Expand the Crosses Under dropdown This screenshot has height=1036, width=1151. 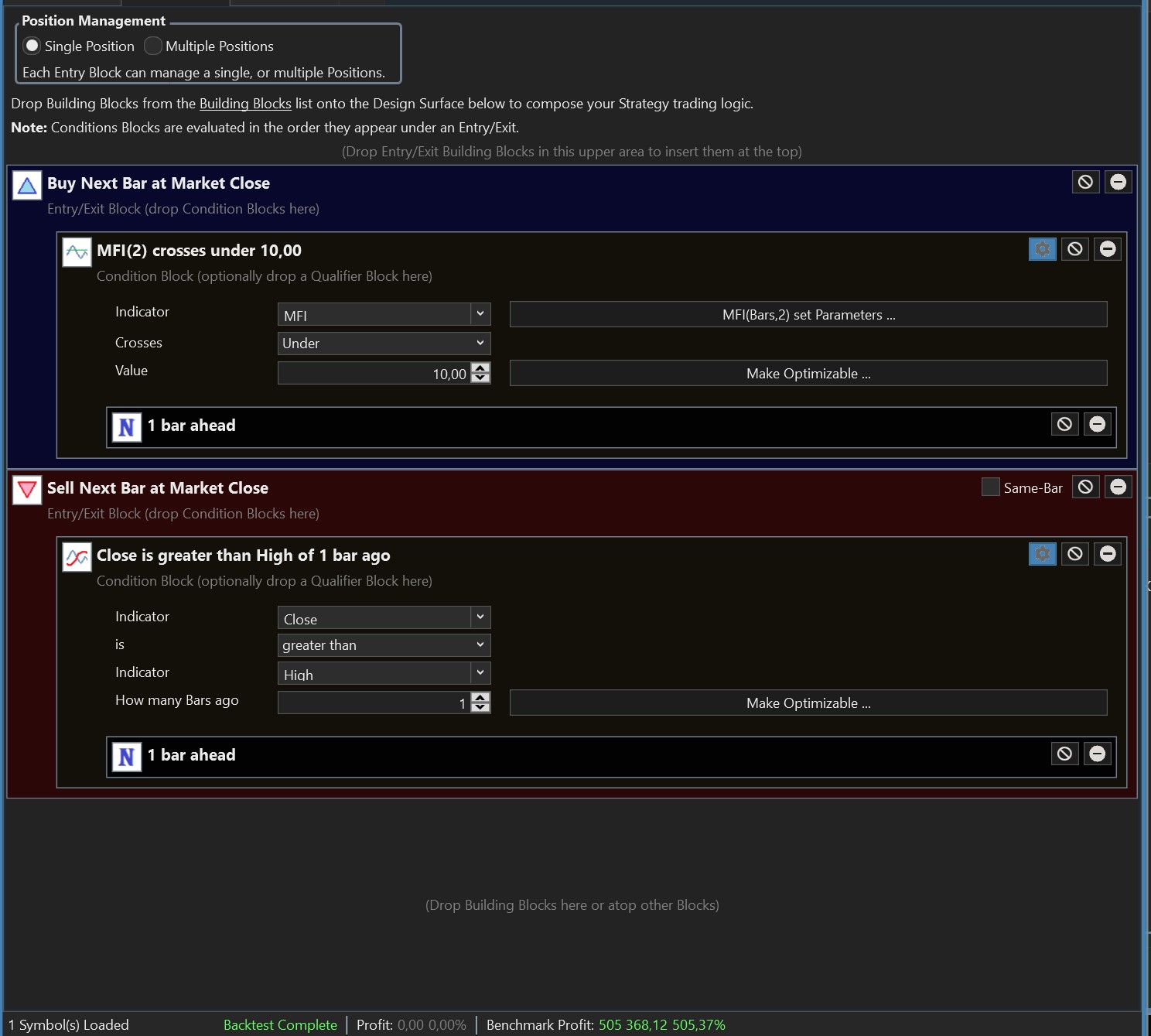pos(384,344)
